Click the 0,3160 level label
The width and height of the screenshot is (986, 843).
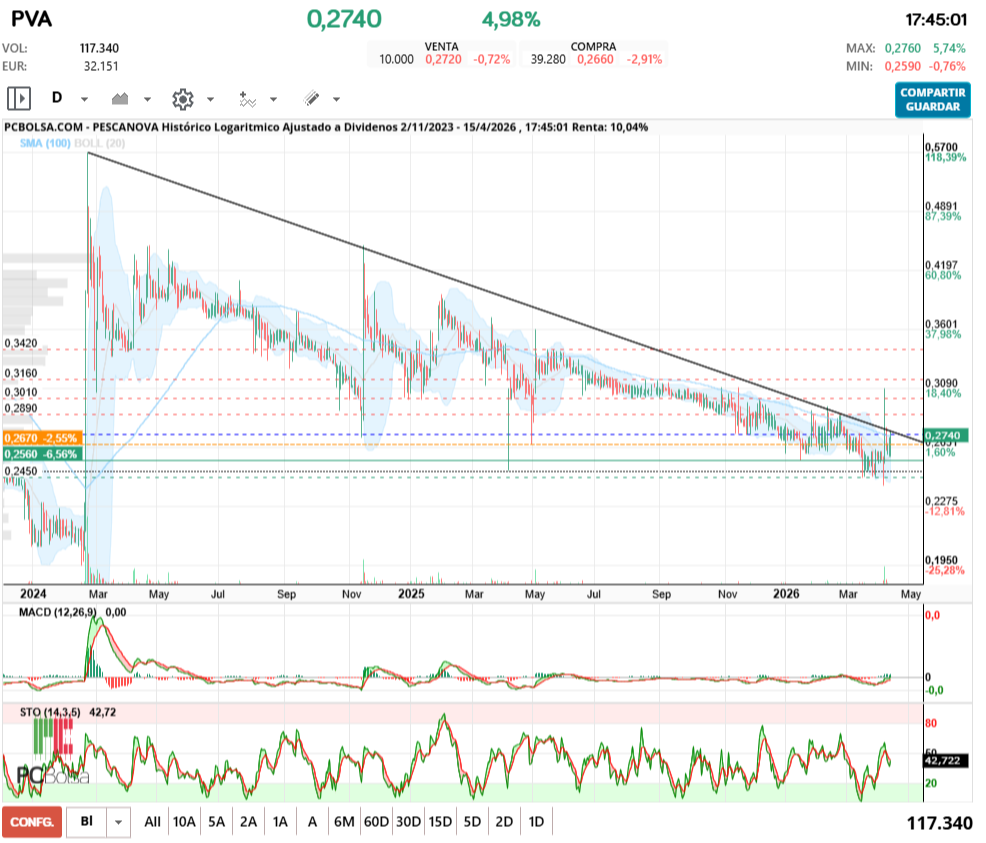pos(21,373)
